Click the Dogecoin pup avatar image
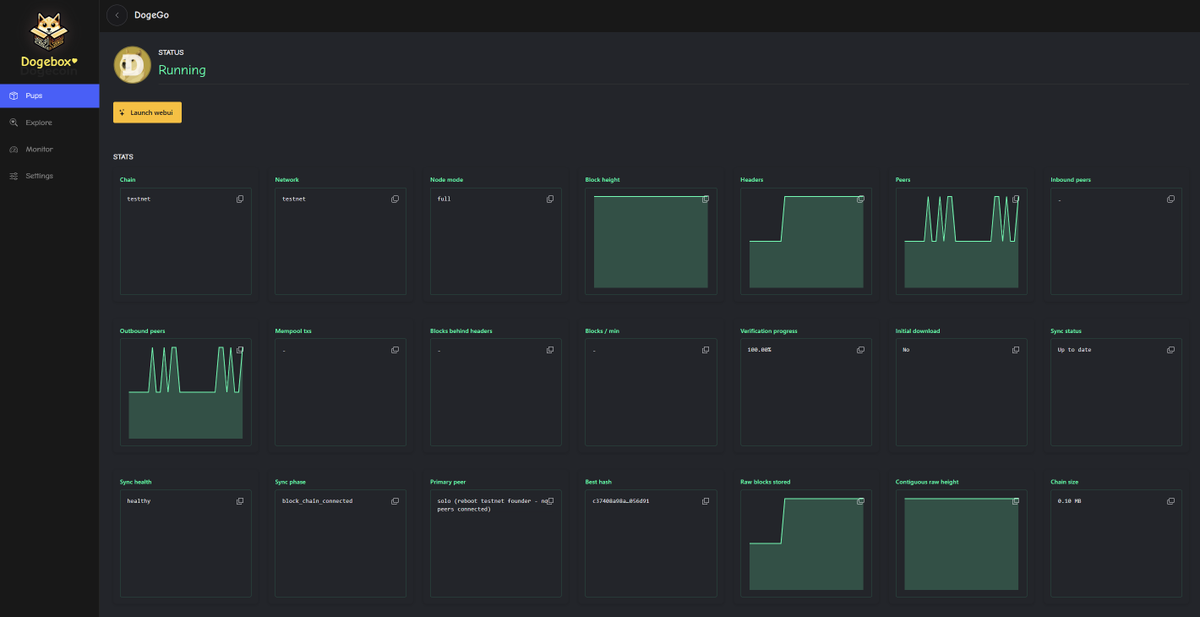This screenshot has width=1200, height=617. point(132,64)
